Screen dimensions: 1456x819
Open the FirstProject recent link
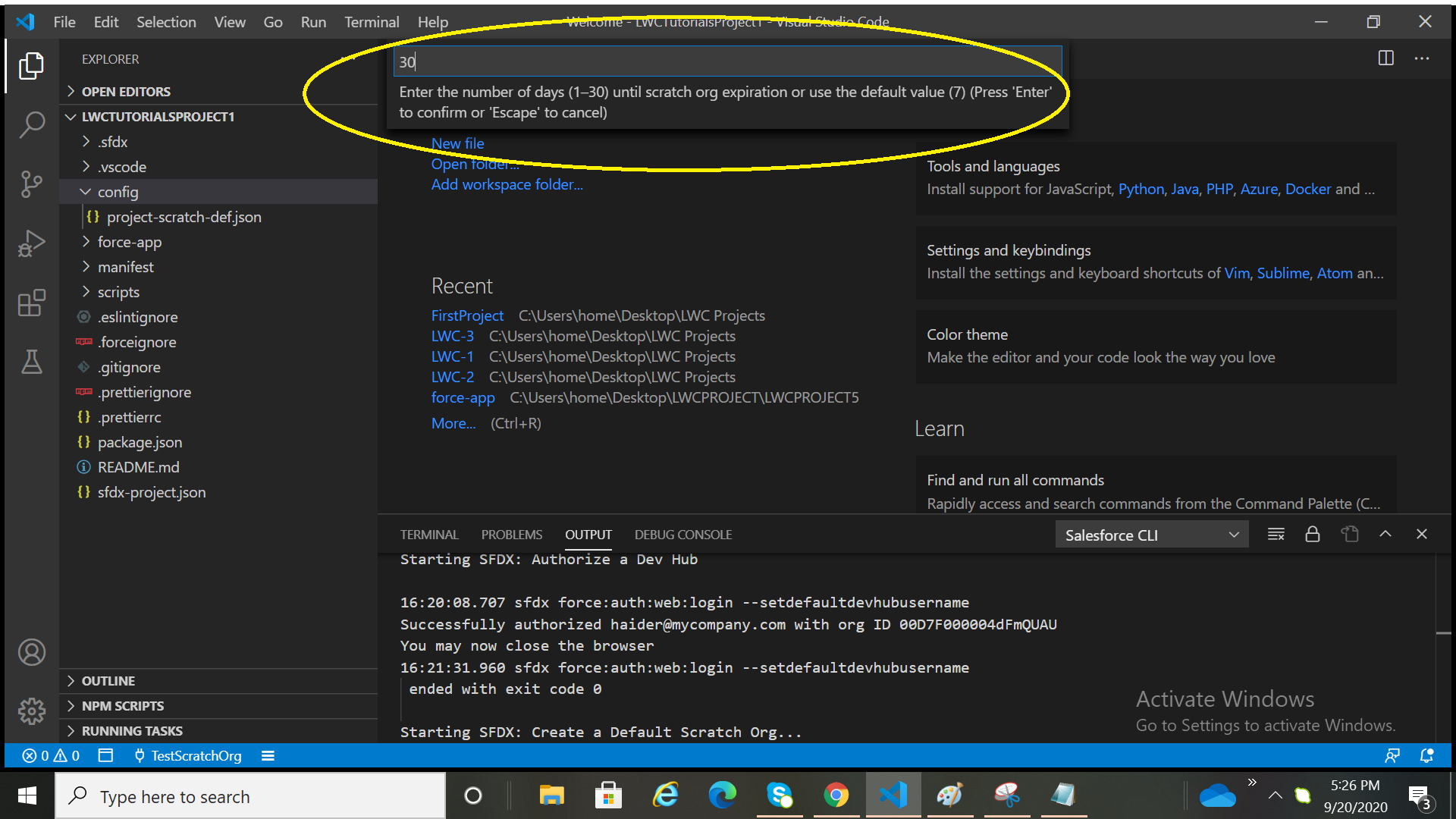pos(466,315)
